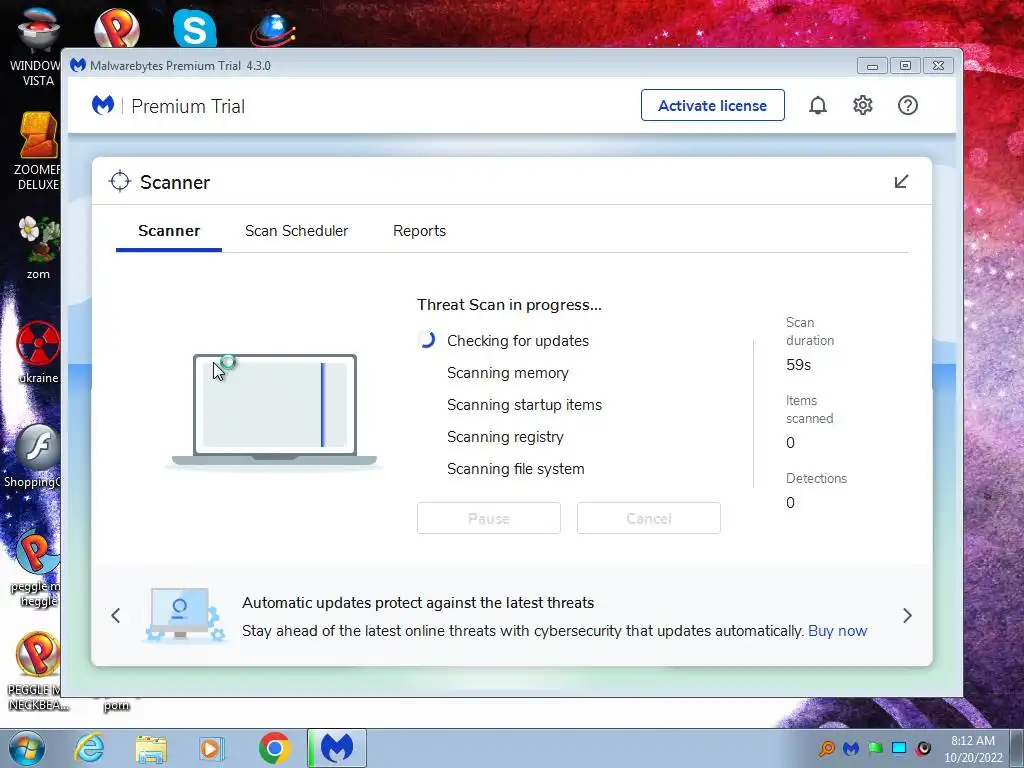Image resolution: width=1024 pixels, height=768 pixels.
Task: Click the Scanning file system step
Action: point(515,469)
